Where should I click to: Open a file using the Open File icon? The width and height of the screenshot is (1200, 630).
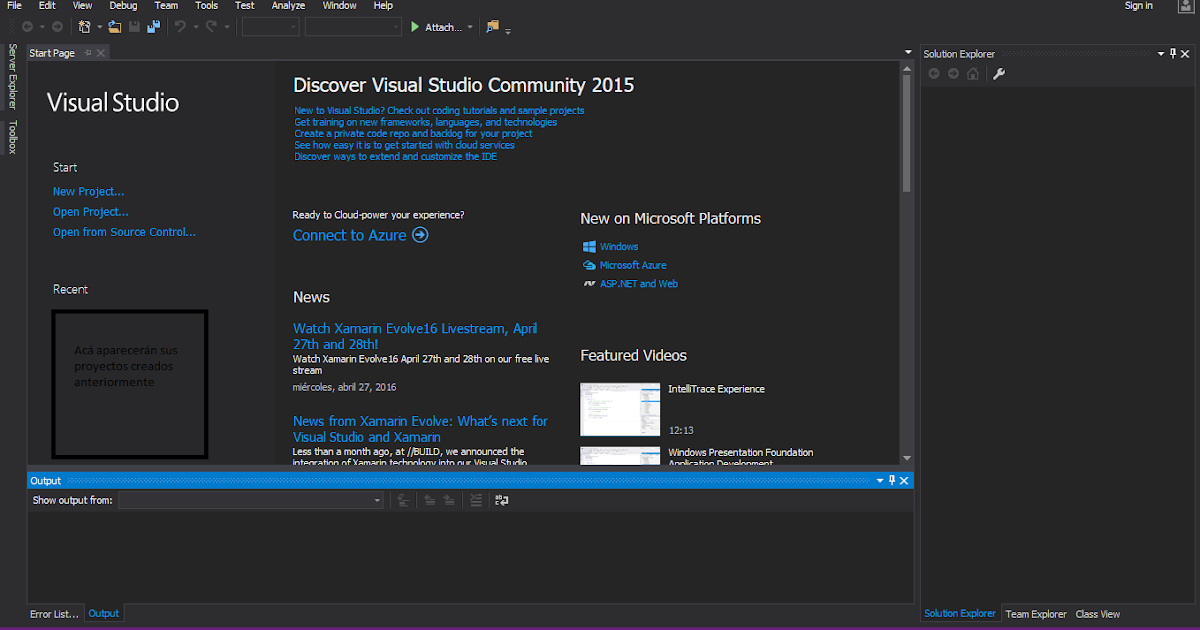pos(114,26)
